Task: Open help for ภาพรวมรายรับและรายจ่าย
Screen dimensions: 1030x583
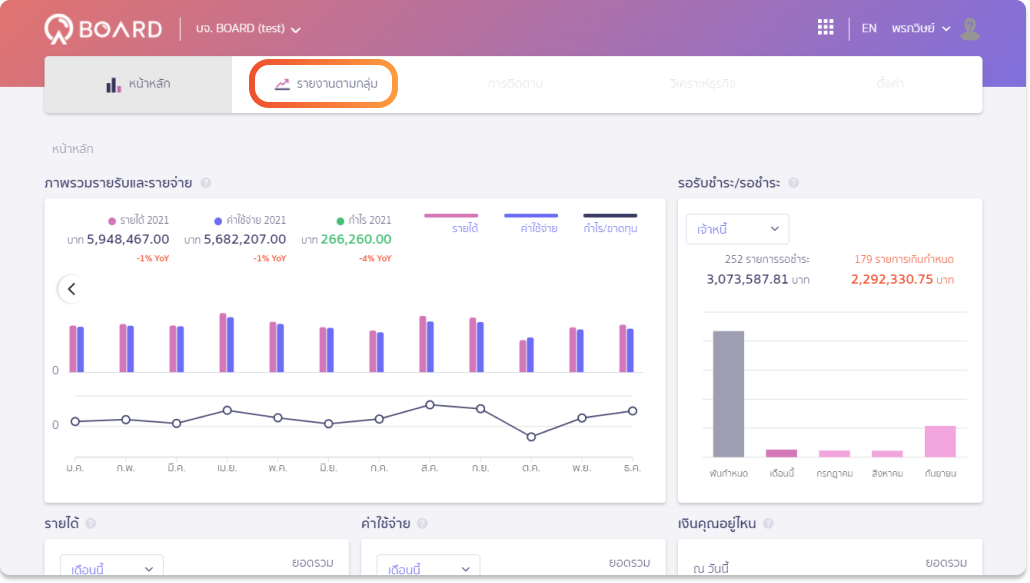Action: click(206, 183)
